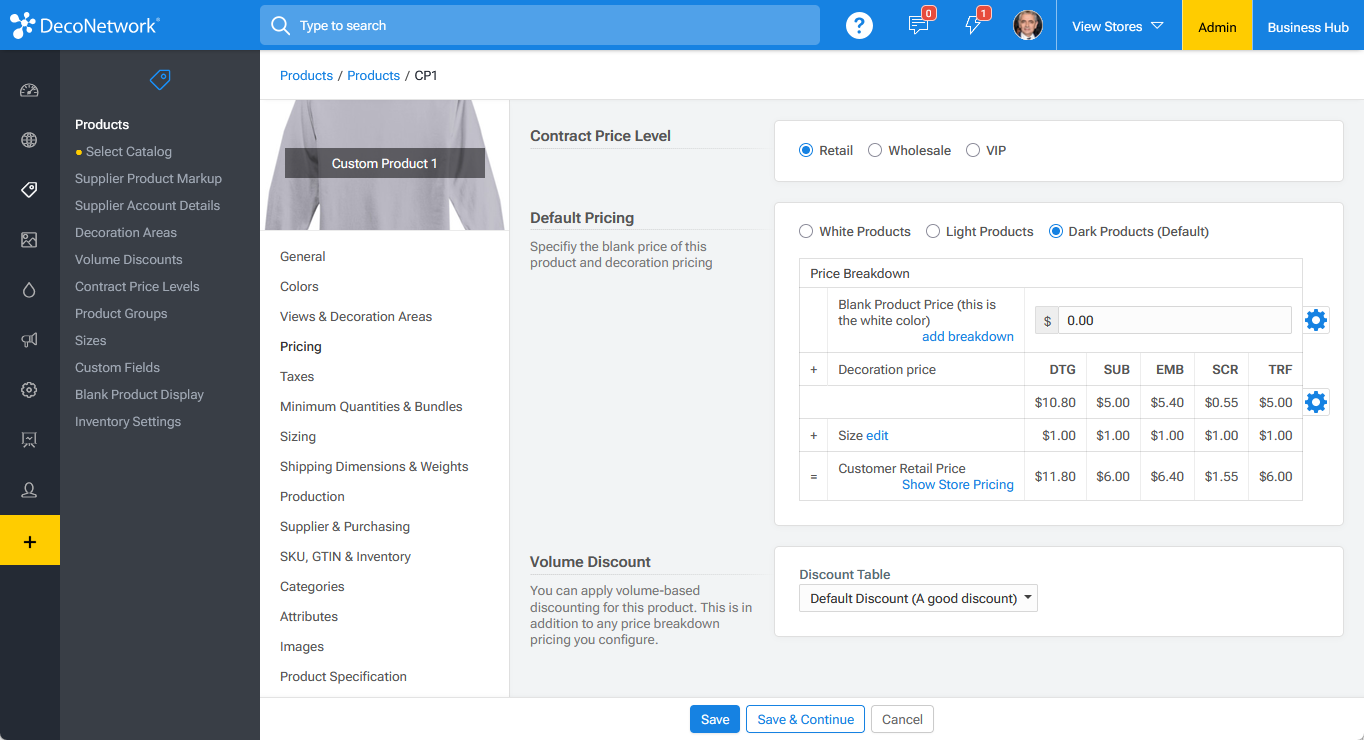This screenshot has width=1364, height=740.
Task: Open the megaphone marketing sidebar icon
Action: (29, 340)
